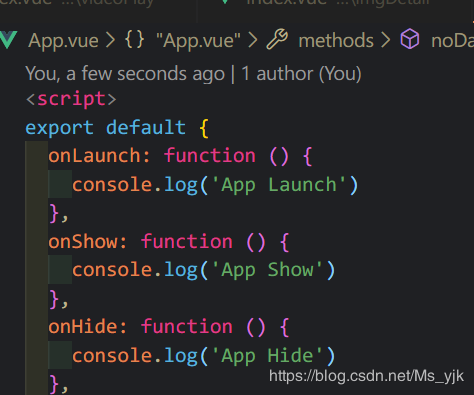Click the purple cube method icon
The height and width of the screenshot is (395, 474).
pos(410,40)
